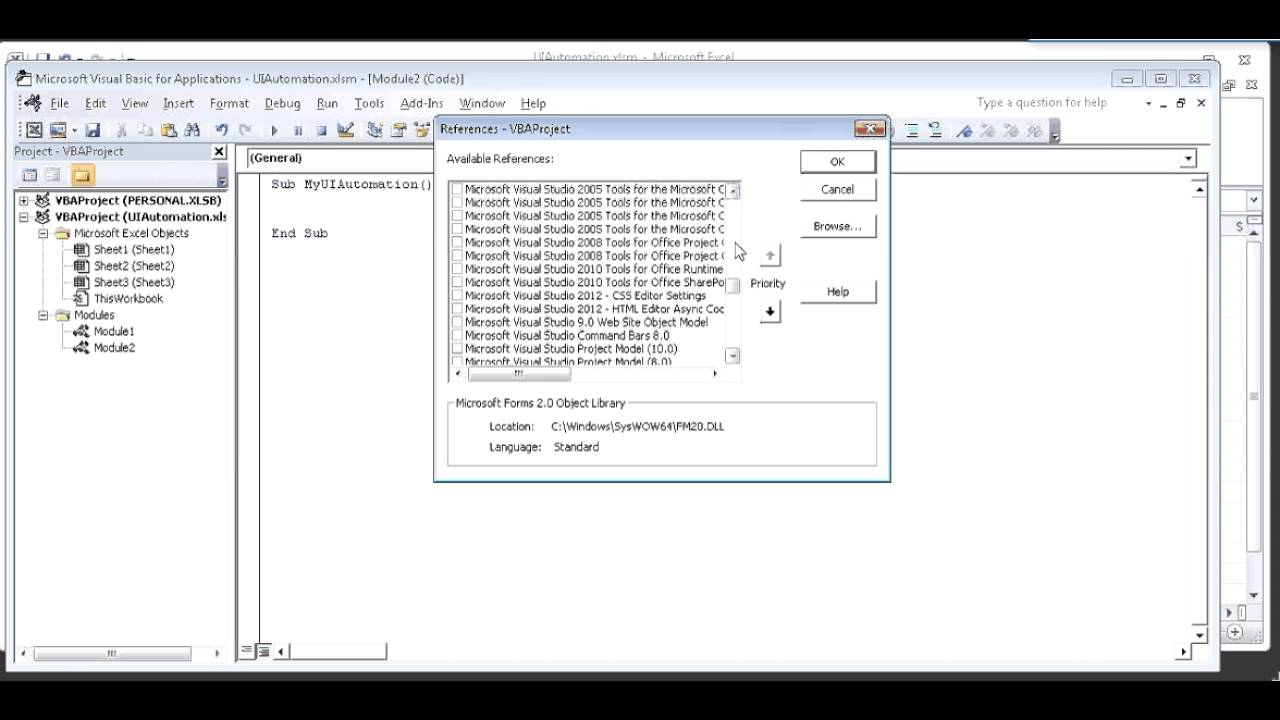Click the View Microsoft Excel toolbar icon
The image size is (1280, 720).
tap(34, 130)
